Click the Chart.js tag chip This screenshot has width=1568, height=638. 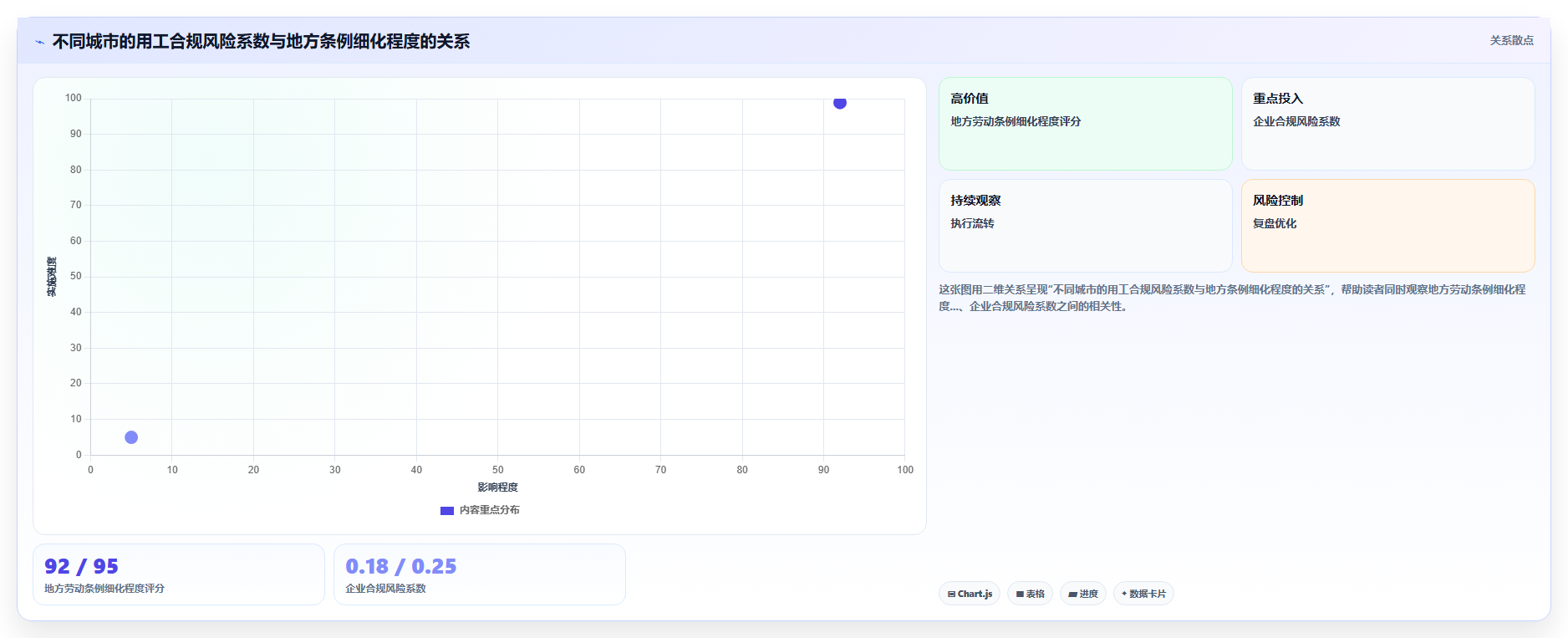pos(970,594)
